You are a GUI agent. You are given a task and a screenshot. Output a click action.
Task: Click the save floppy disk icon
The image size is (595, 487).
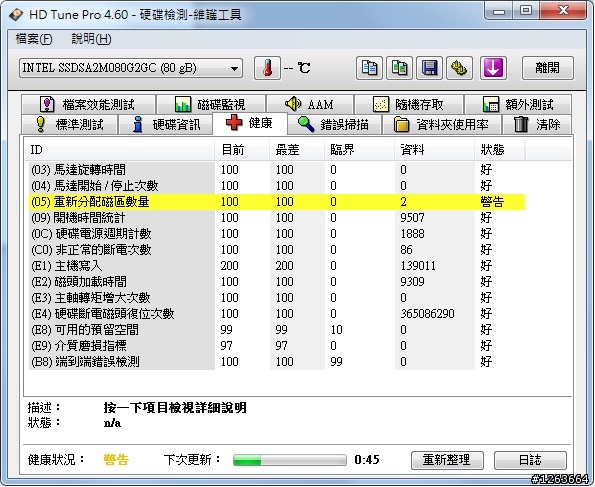(x=429, y=68)
